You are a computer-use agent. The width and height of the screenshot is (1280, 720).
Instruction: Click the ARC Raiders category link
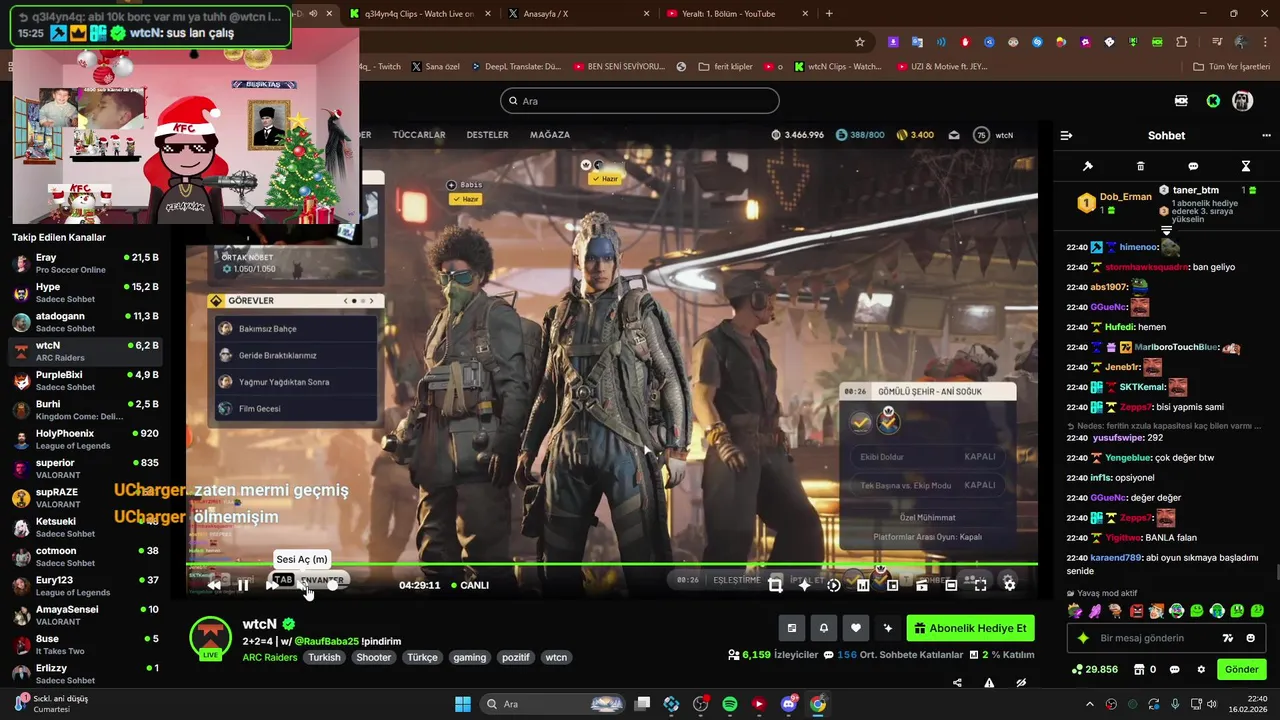[269, 657]
